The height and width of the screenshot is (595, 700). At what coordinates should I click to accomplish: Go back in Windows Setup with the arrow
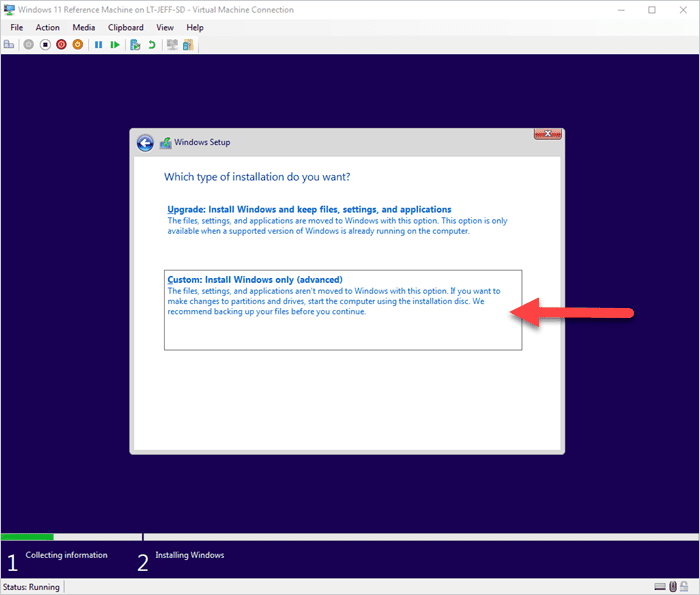tap(145, 143)
